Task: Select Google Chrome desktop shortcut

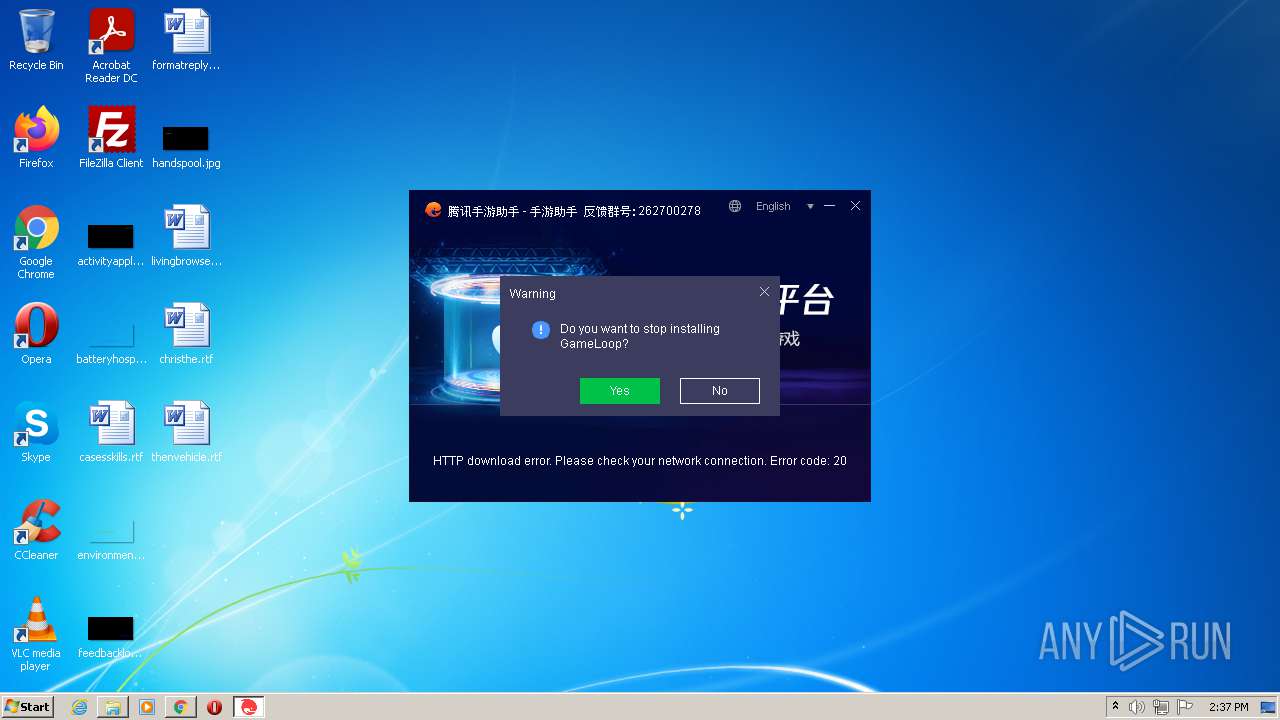Action: 36,242
